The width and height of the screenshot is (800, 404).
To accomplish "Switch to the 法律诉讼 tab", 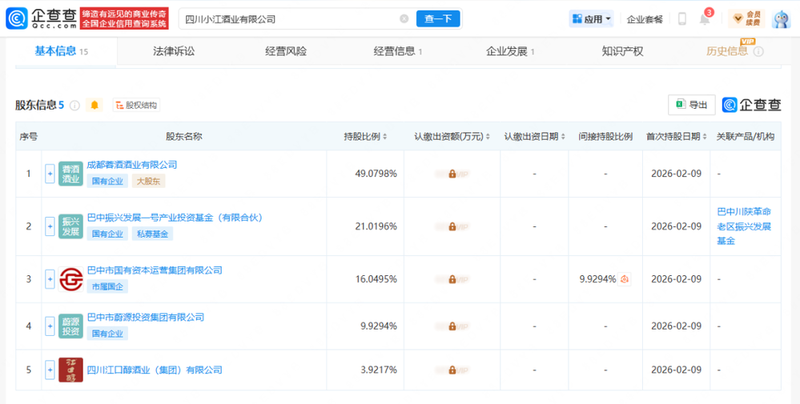I will coord(174,51).
